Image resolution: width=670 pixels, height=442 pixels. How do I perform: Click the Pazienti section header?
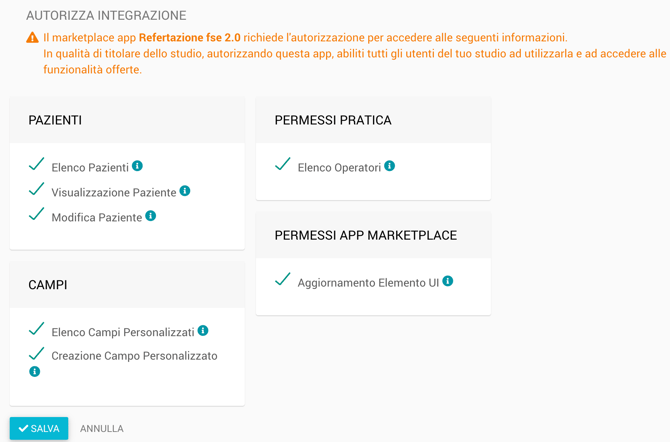tap(55, 120)
